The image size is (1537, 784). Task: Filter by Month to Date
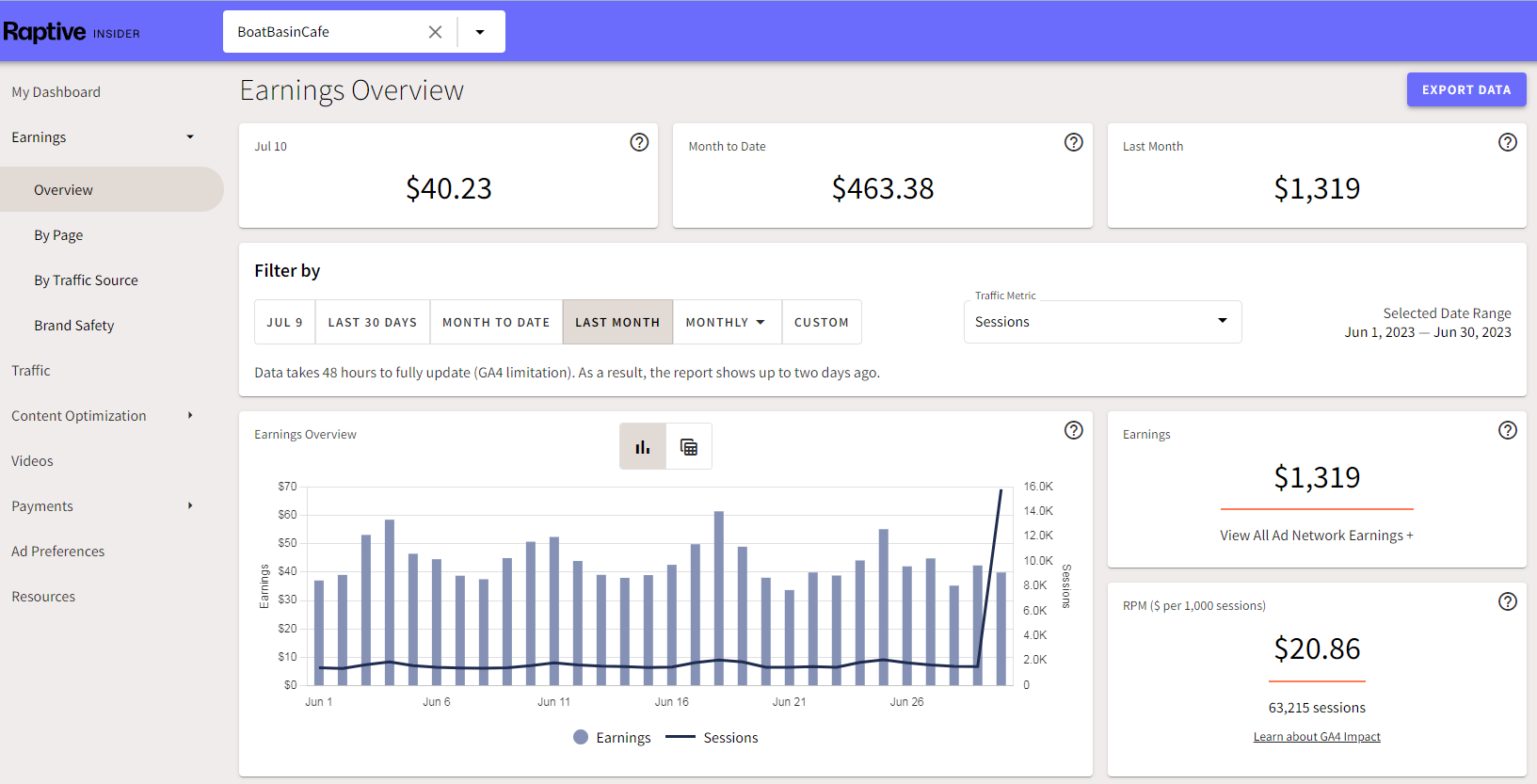(x=496, y=322)
